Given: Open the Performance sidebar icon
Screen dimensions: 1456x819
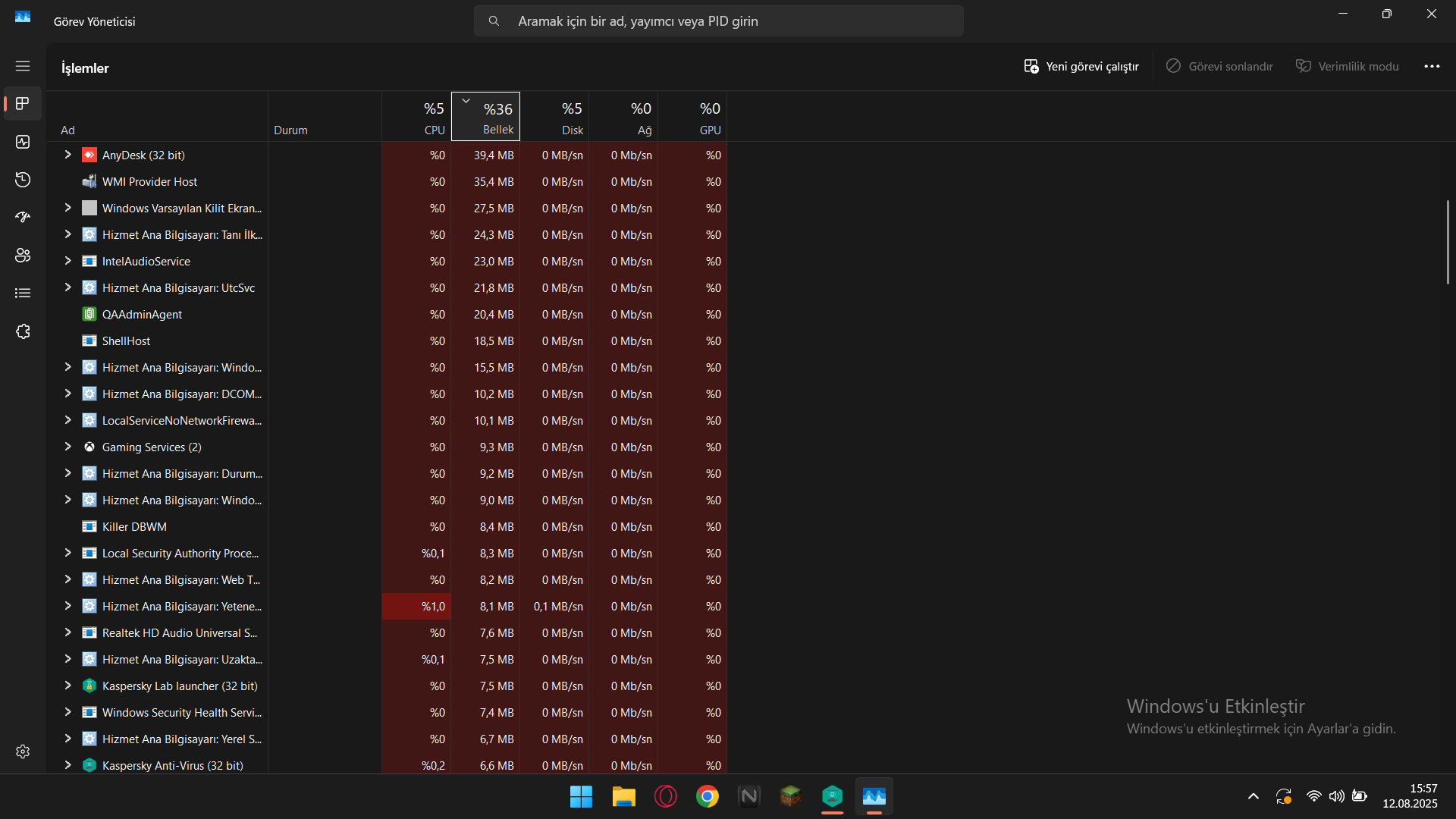Looking at the screenshot, I should click(x=23, y=142).
